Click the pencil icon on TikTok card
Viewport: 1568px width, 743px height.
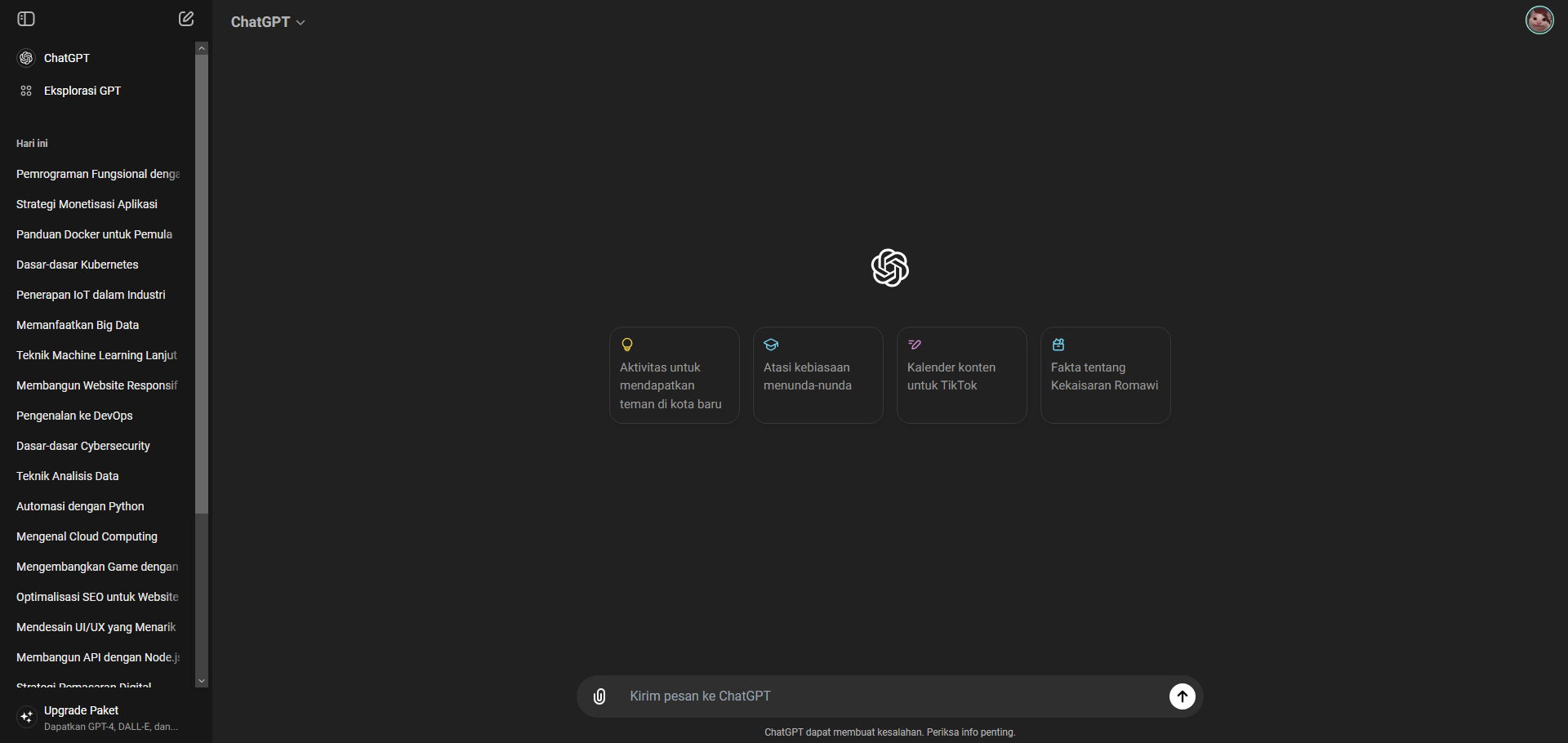point(915,345)
